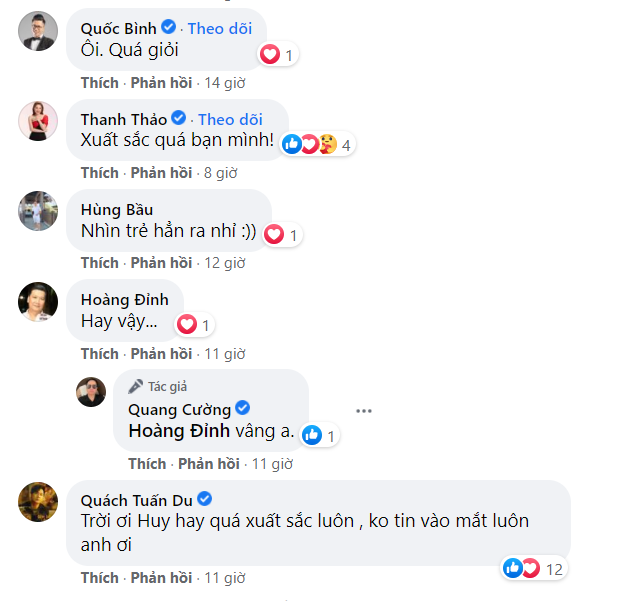The width and height of the screenshot is (622, 601).
Task: Click the heart reaction on Quốc Bình's comment
Action: pyautogui.click(x=269, y=55)
